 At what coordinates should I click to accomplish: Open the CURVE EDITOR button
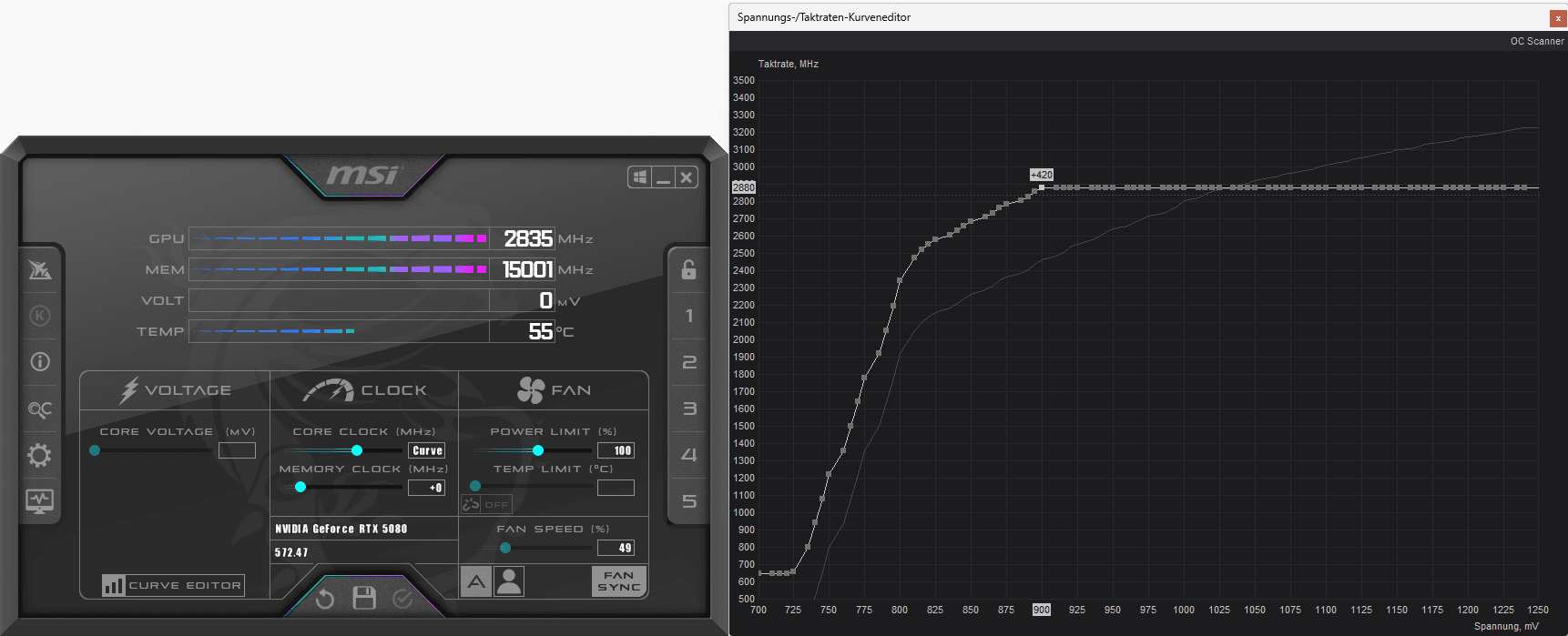click(173, 585)
